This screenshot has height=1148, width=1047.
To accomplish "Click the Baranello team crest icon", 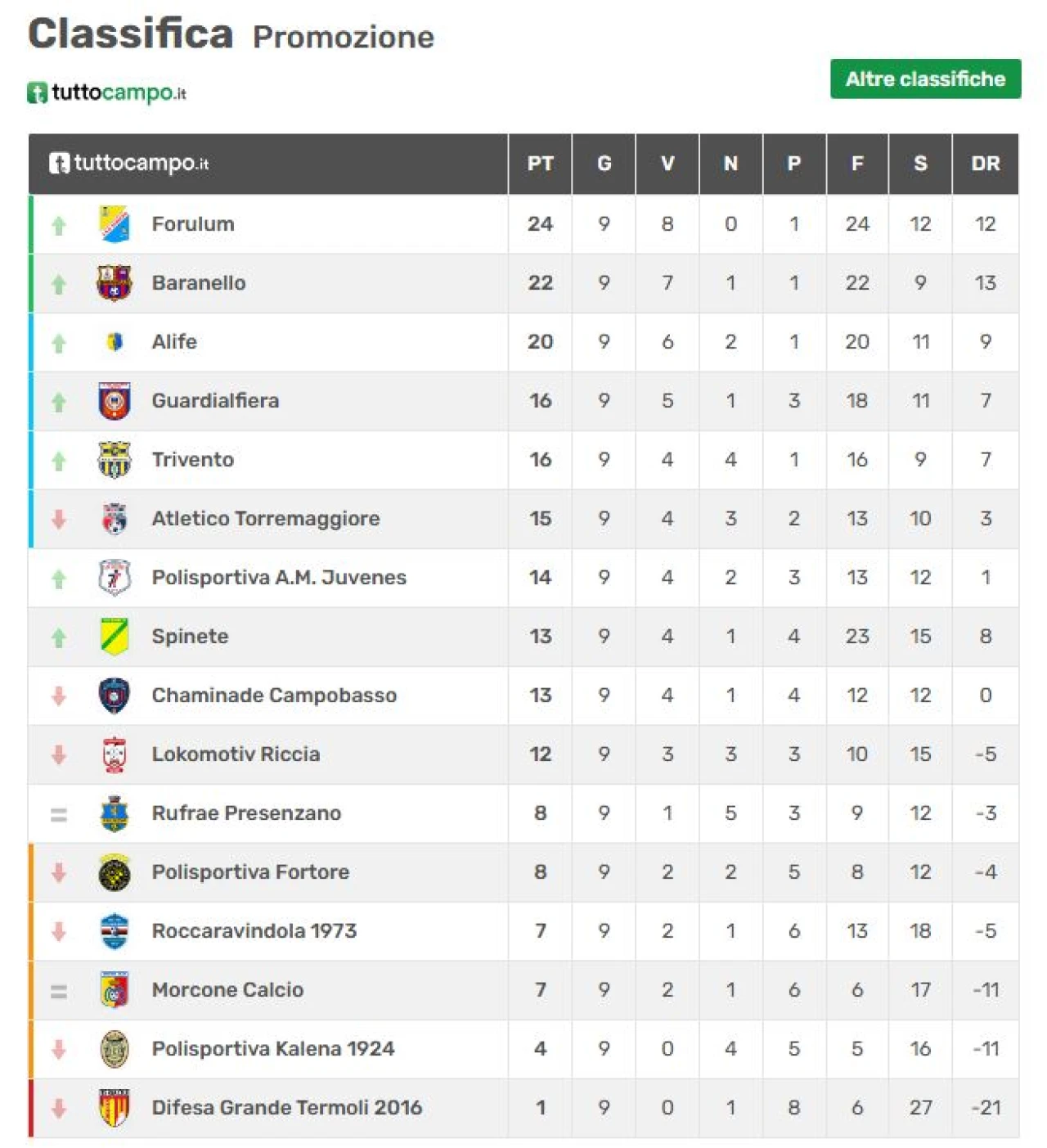I will coord(114,283).
